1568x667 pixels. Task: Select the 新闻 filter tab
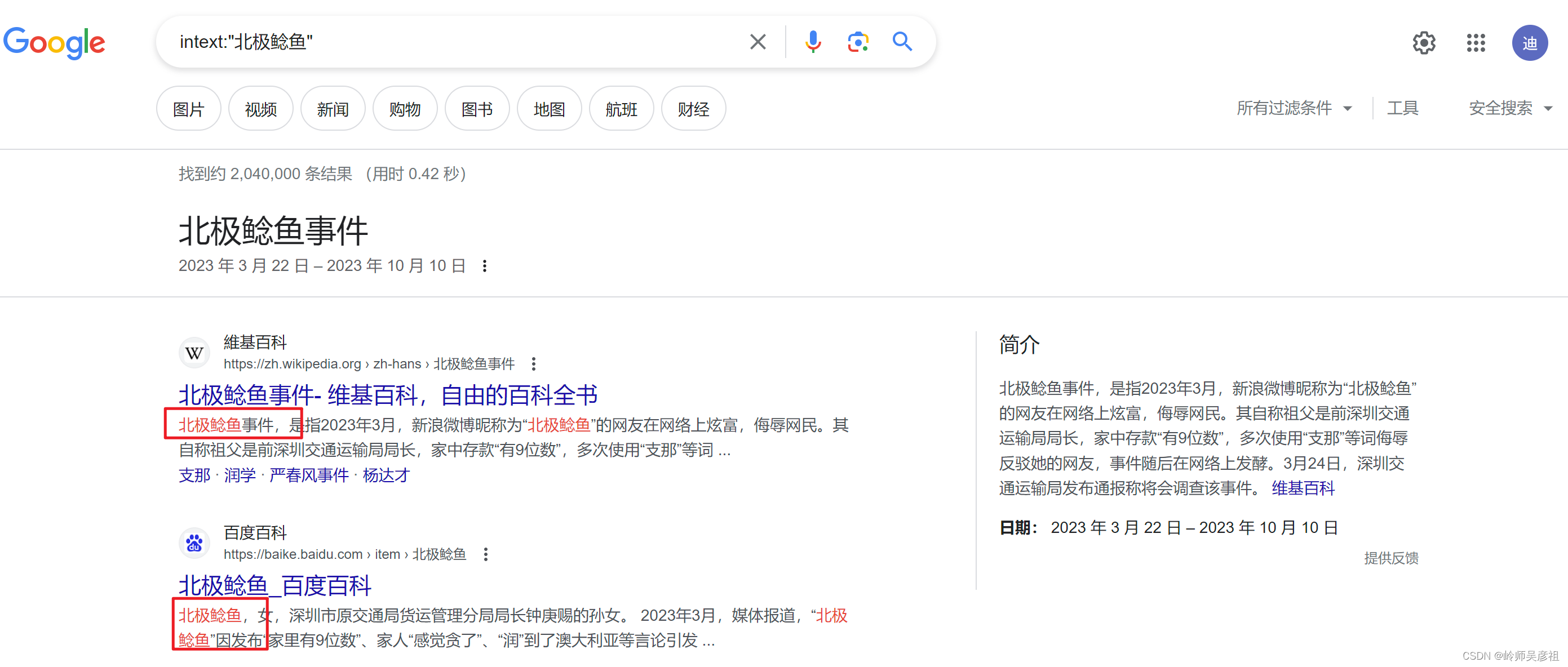tap(333, 109)
